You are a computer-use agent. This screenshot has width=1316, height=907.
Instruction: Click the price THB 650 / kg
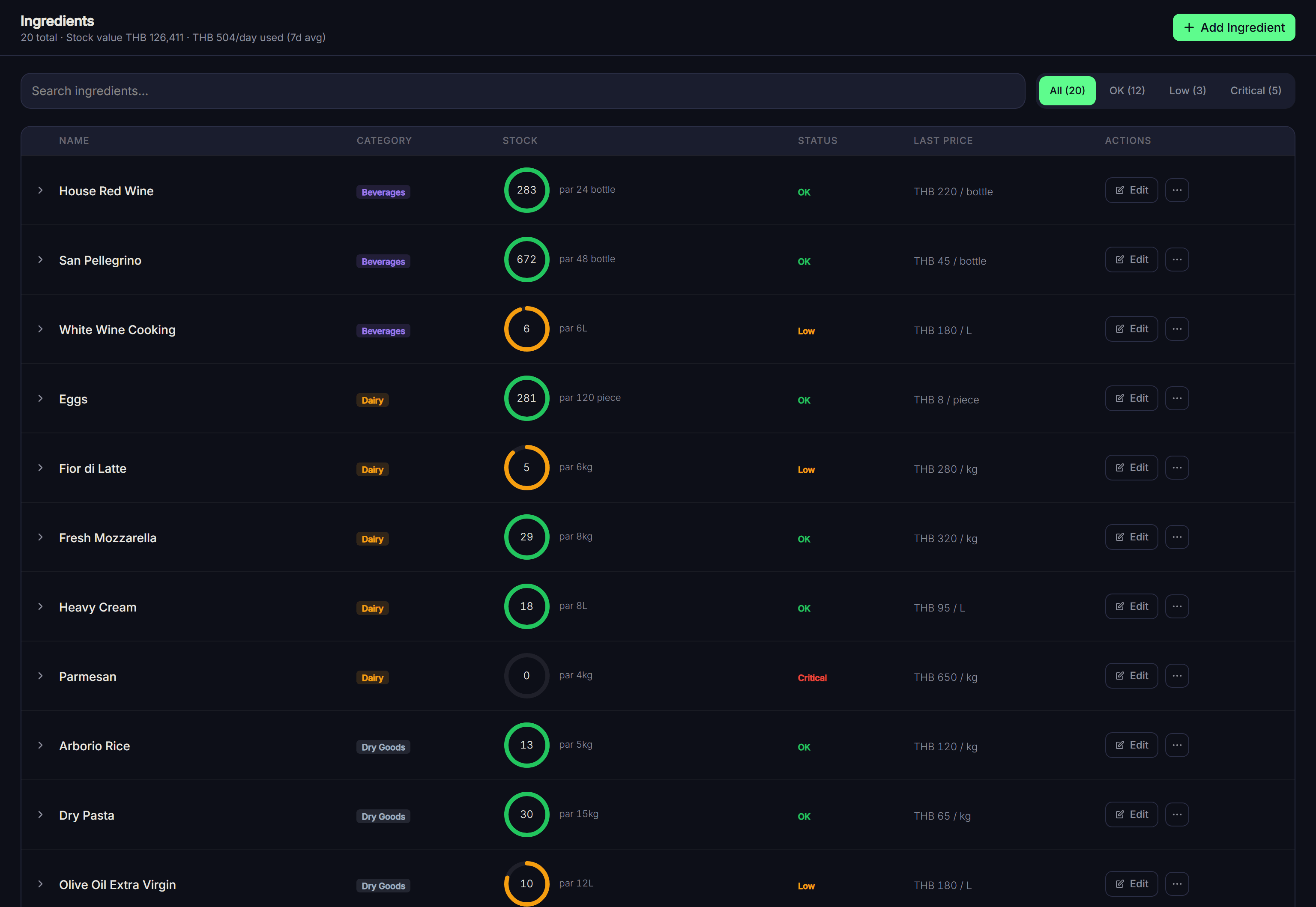945,677
